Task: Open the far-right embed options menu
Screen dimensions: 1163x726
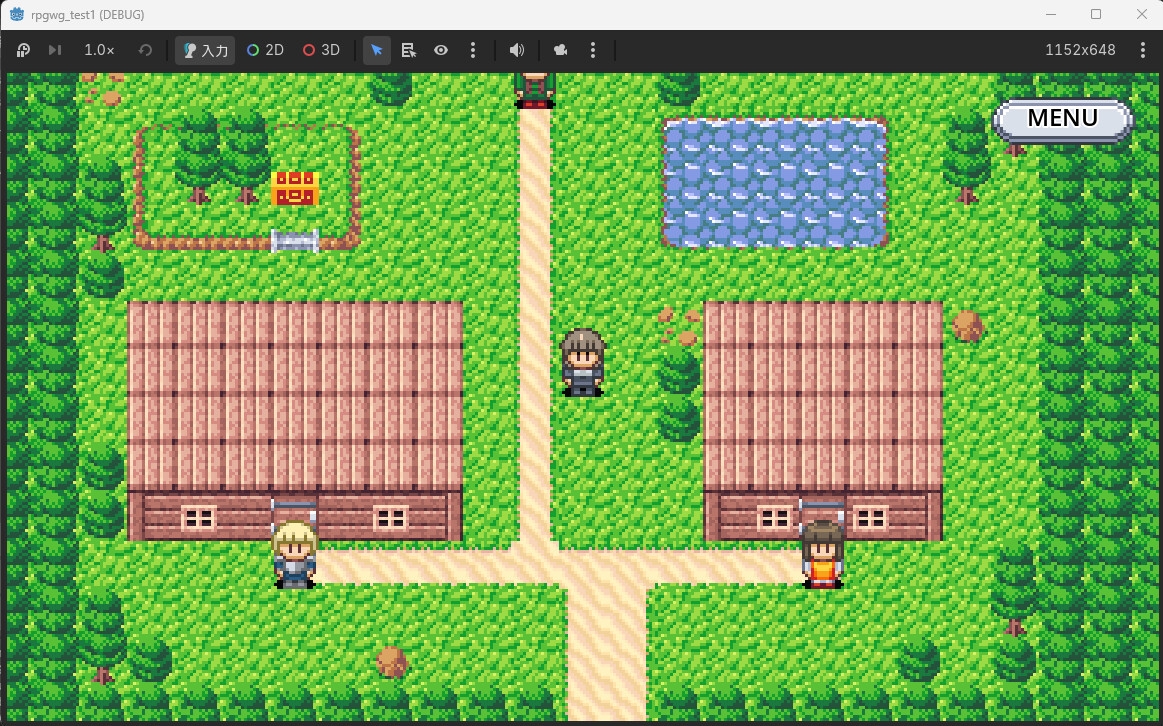Action: pos(1142,50)
